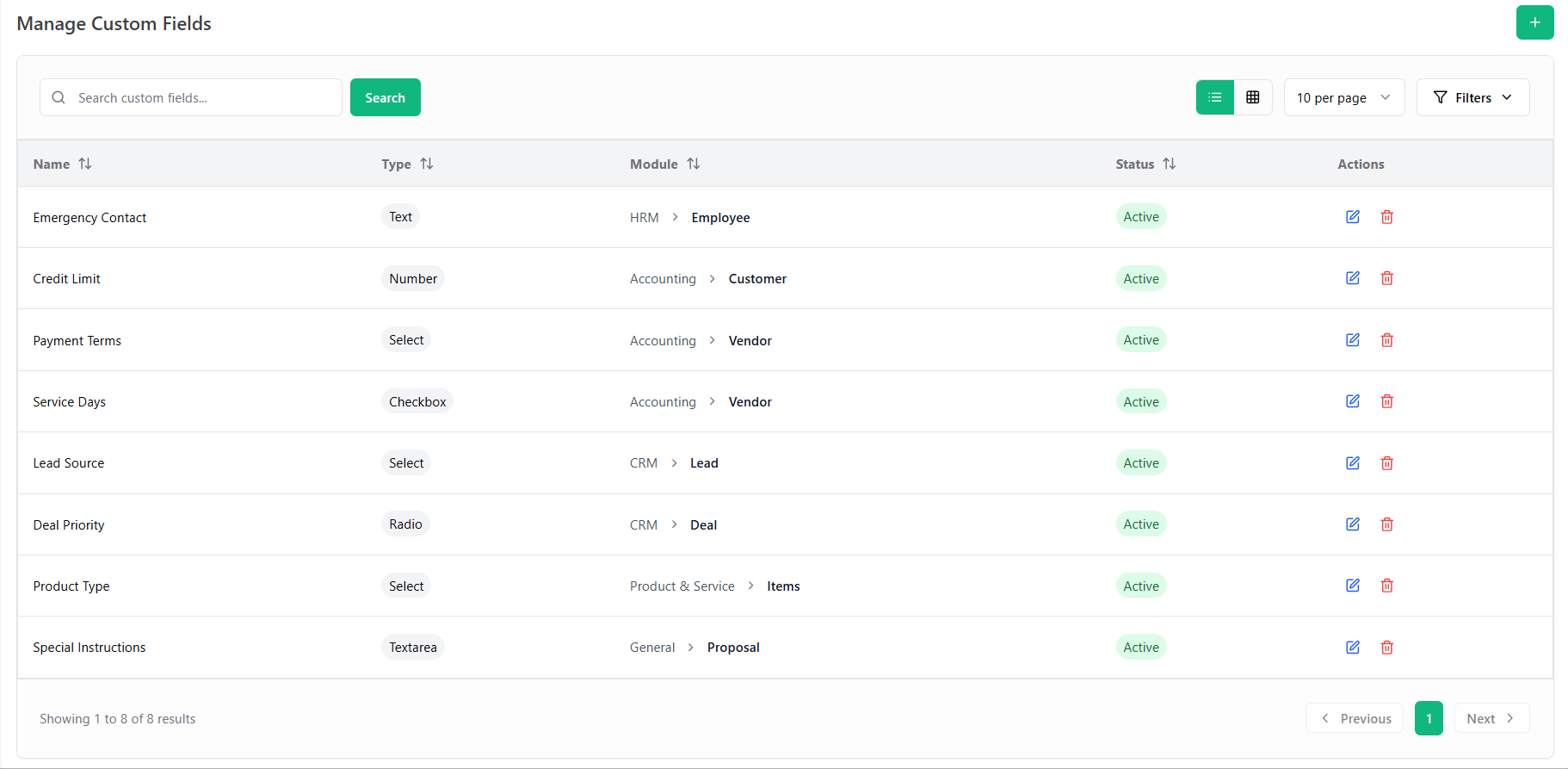This screenshot has height=769, width=1568.
Task: Delete the Product Type field
Action: pos(1387,586)
